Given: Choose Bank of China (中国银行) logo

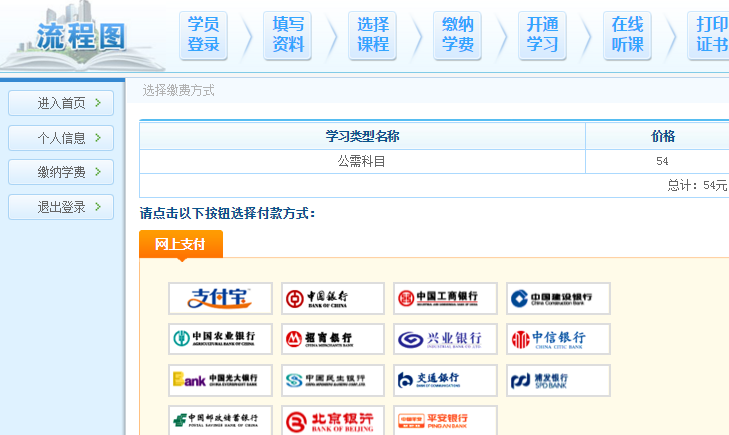Looking at the screenshot, I should [332, 298].
